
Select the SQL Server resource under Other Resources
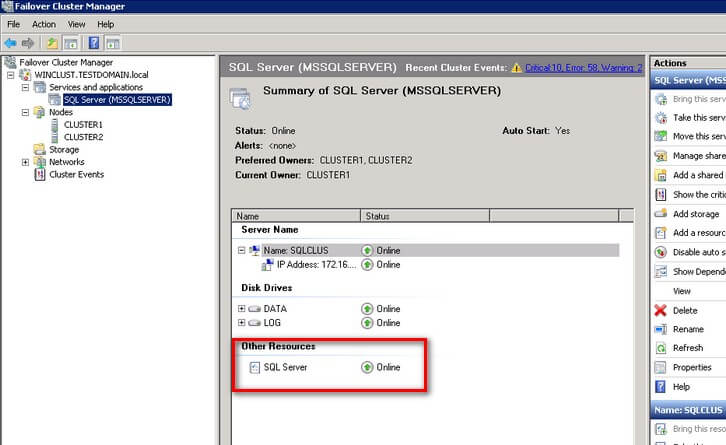[x=285, y=367]
